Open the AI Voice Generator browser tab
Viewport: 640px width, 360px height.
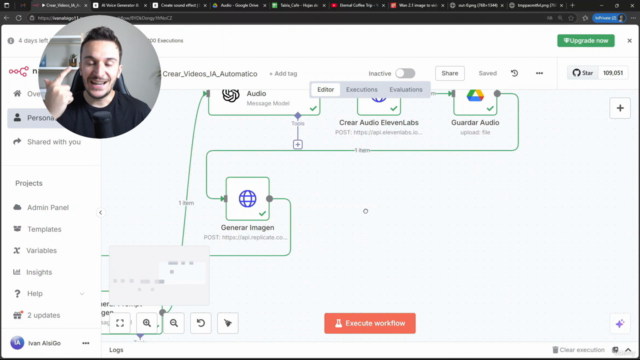[119, 5]
